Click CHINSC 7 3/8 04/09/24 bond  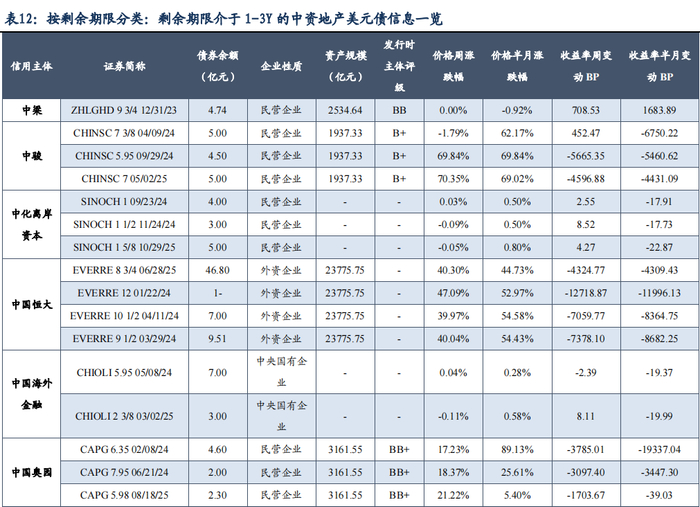pos(124,133)
